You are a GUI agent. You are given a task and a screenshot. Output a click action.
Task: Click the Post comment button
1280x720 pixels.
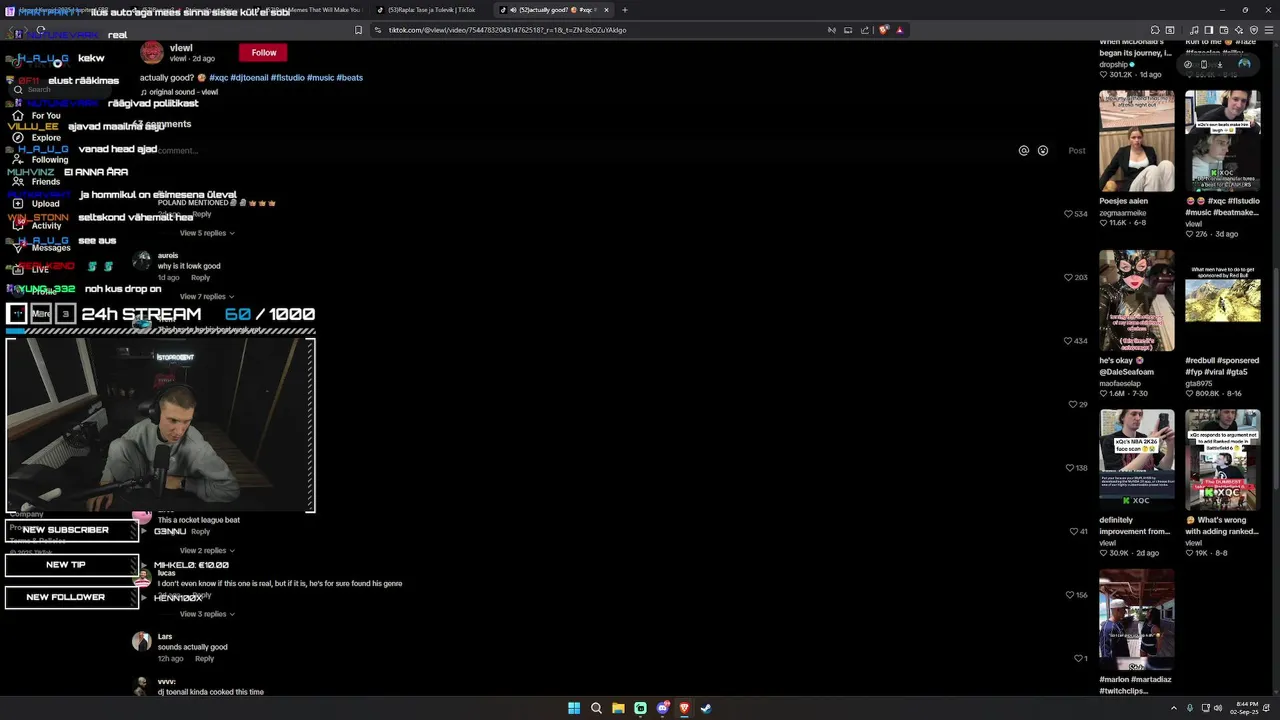(x=1076, y=151)
